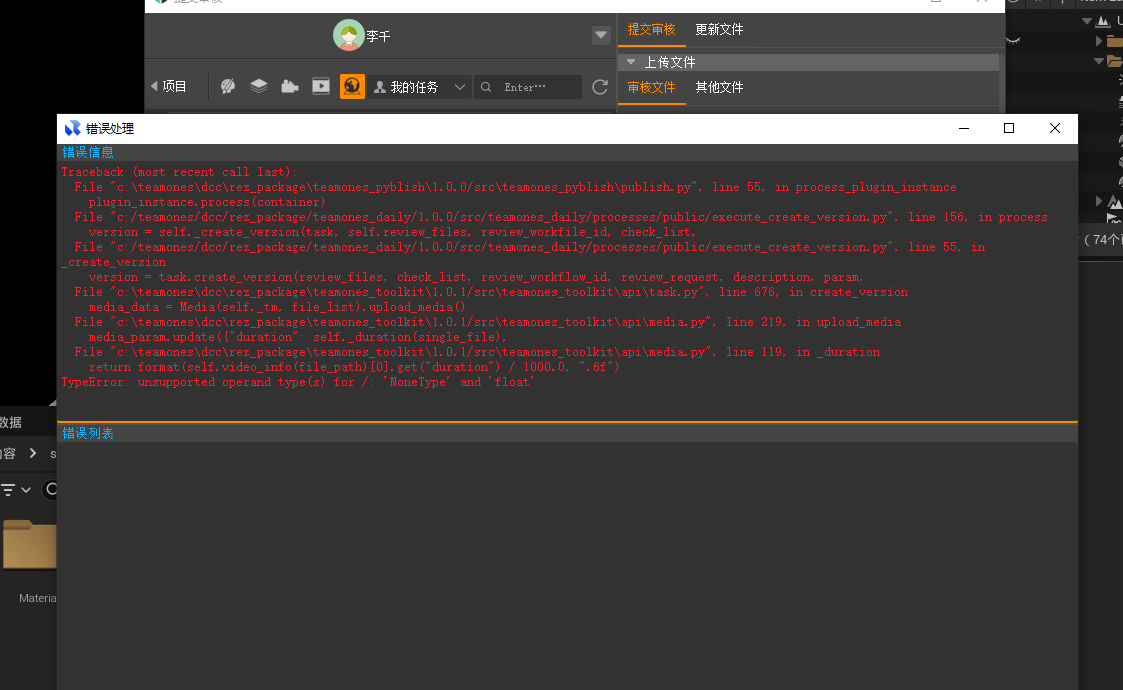This screenshot has height=690, width=1123.
Task: Open the 我的任务 dropdown
Action: click(420, 87)
